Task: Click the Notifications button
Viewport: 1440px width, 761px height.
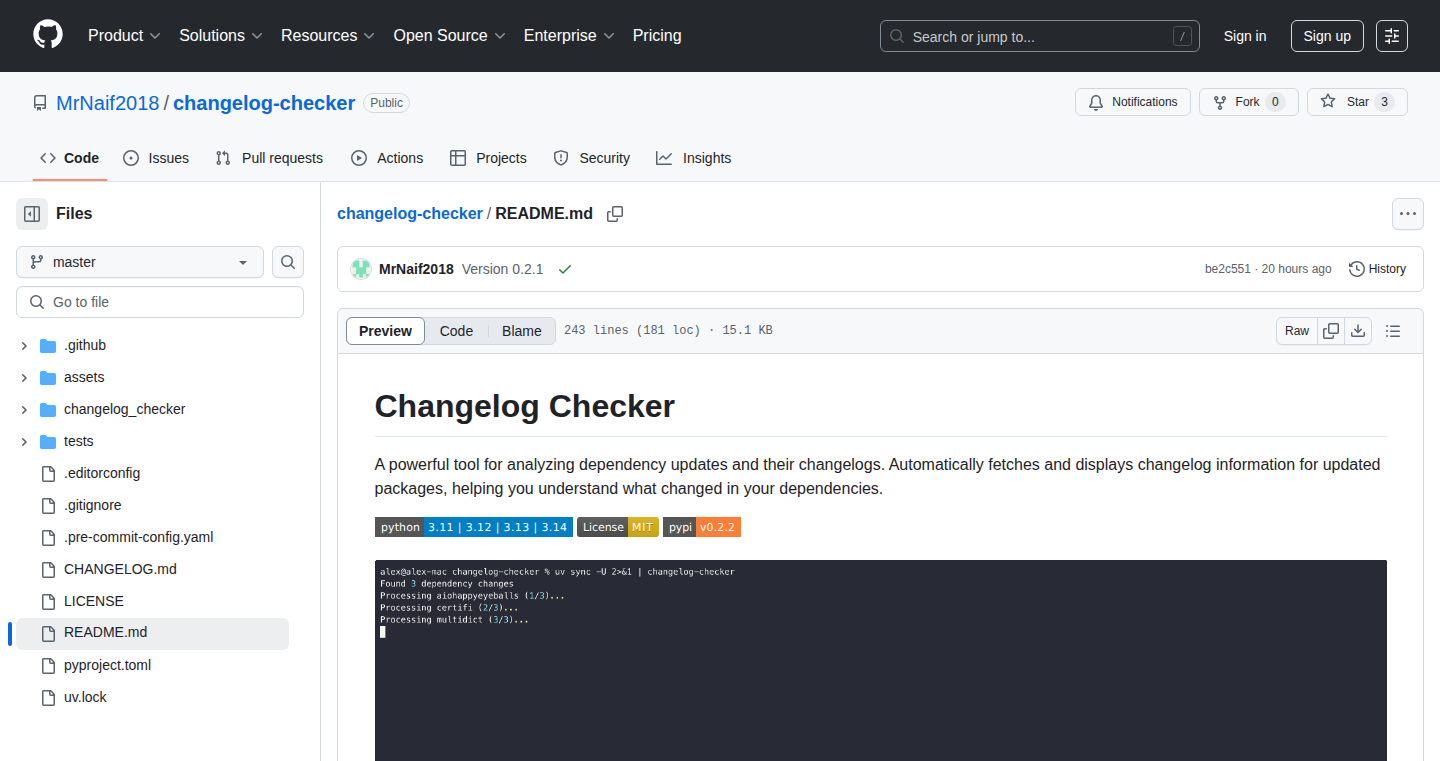Action: pyautogui.click(x=1133, y=102)
